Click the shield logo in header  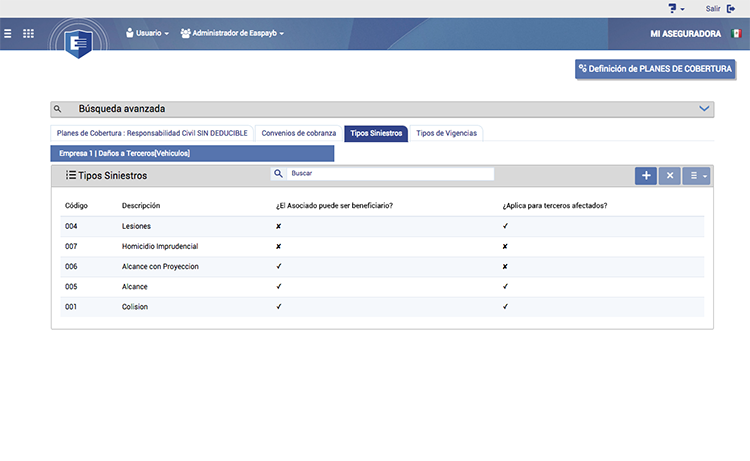77,41
